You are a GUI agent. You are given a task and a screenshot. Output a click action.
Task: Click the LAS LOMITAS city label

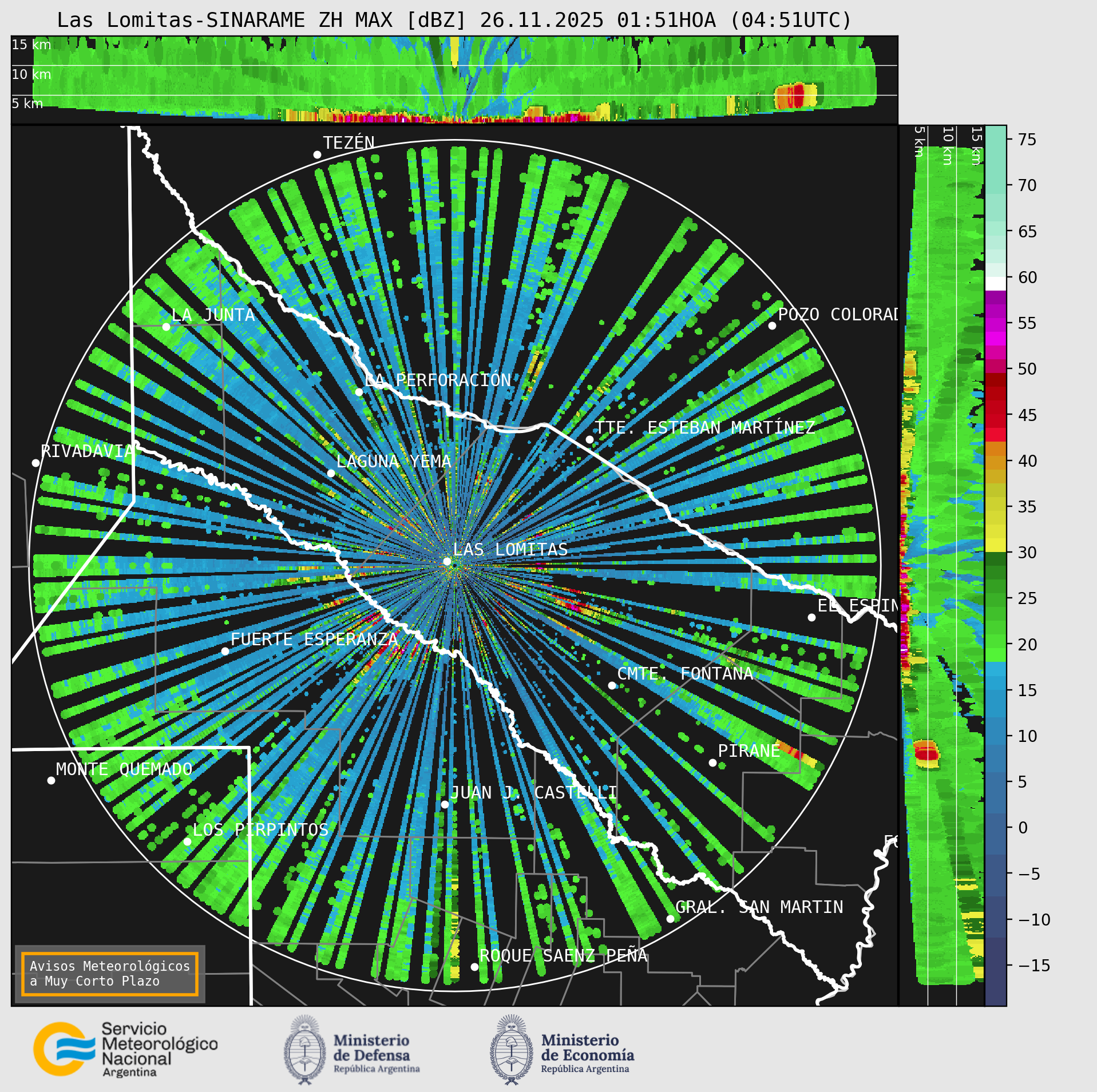tap(510, 550)
